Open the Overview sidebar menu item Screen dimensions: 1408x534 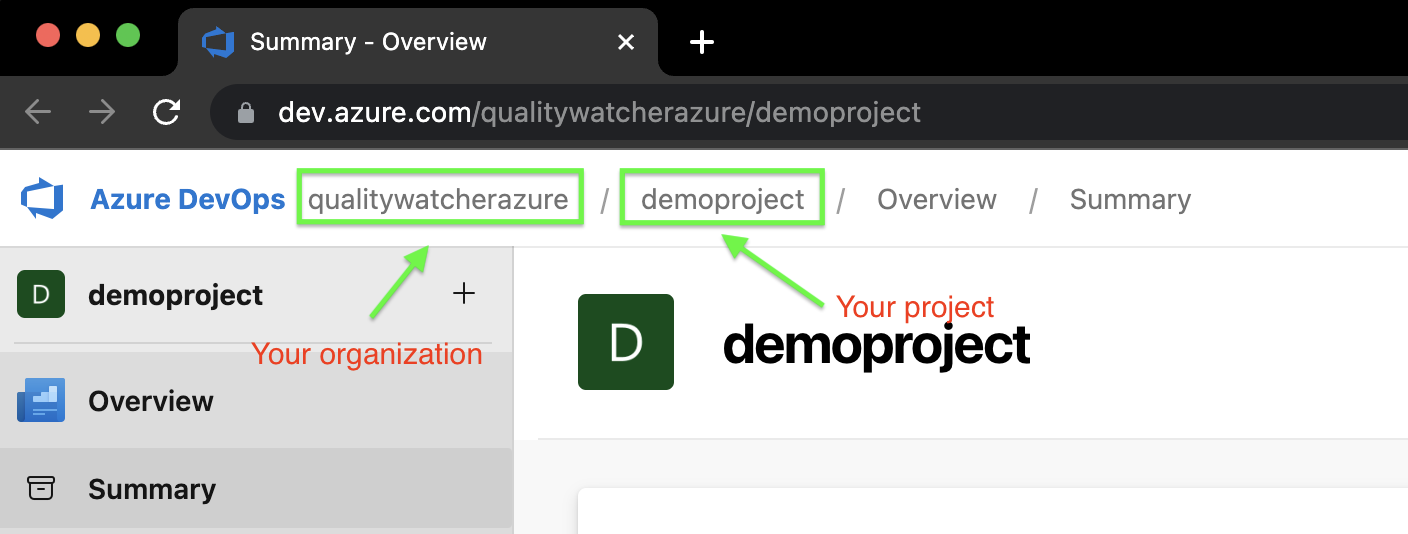[x=256, y=400]
